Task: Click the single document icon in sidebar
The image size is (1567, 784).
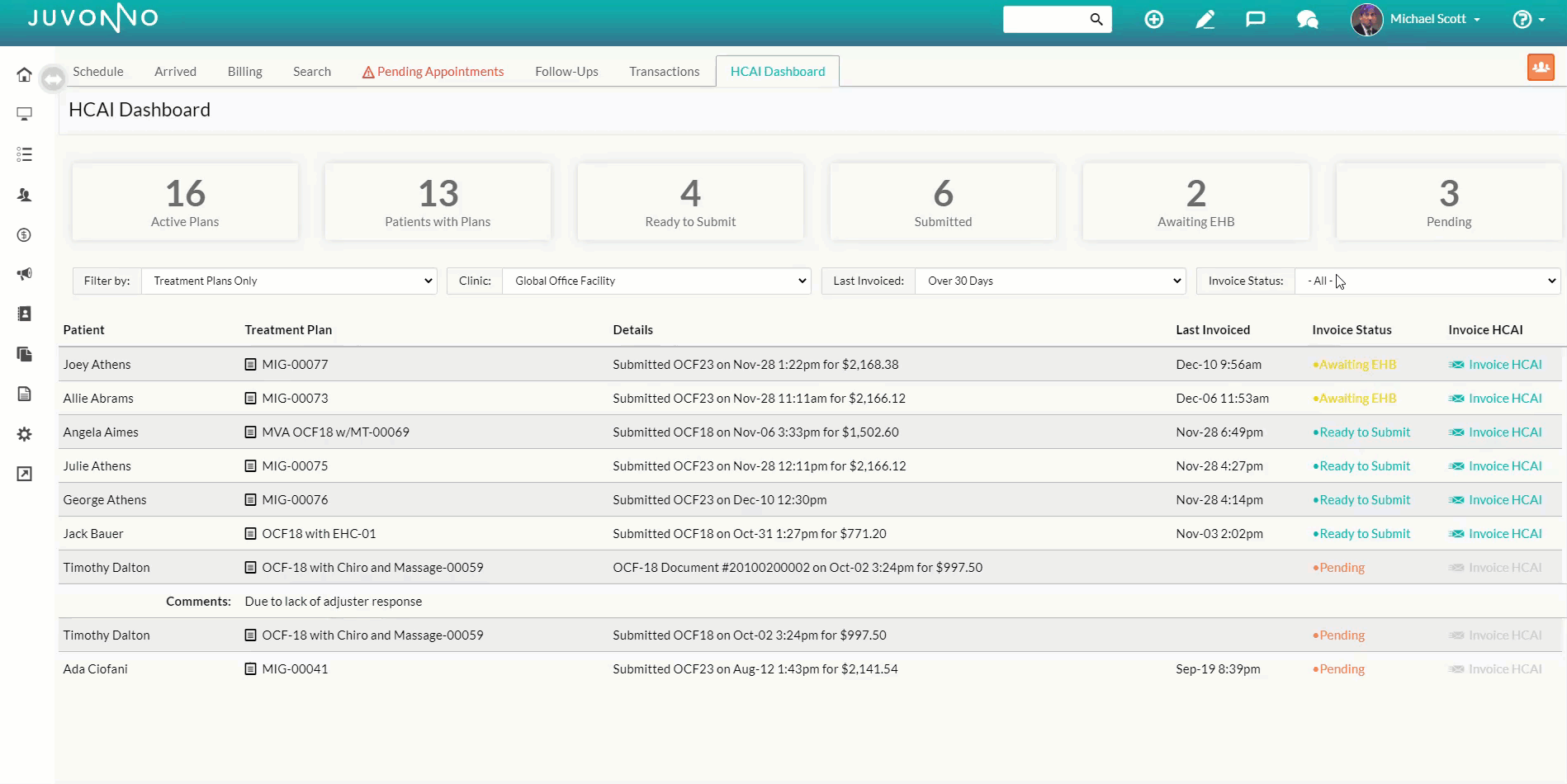Action: click(24, 394)
